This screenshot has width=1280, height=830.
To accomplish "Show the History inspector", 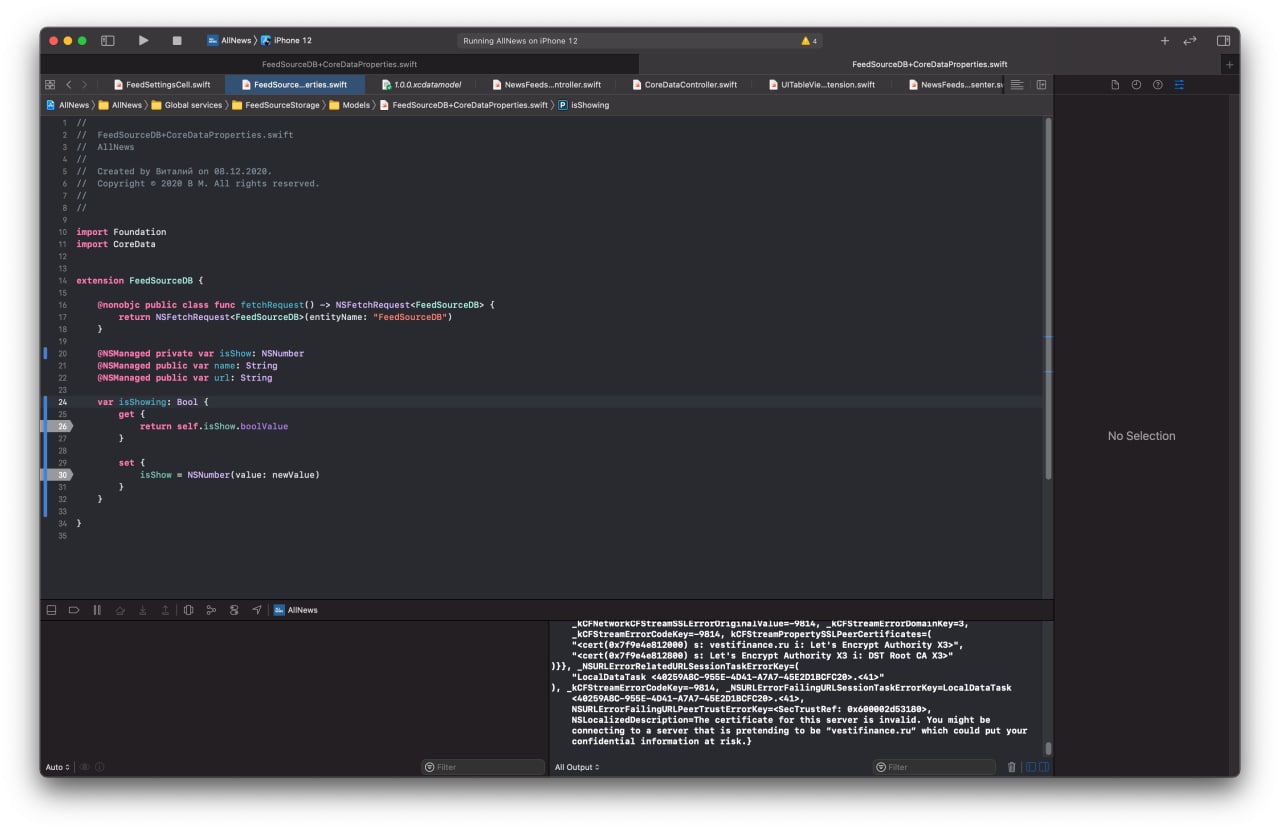I will pos(1136,85).
